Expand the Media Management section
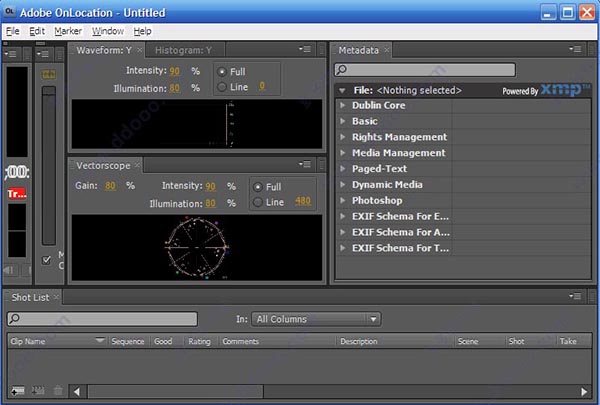 click(342, 153)
